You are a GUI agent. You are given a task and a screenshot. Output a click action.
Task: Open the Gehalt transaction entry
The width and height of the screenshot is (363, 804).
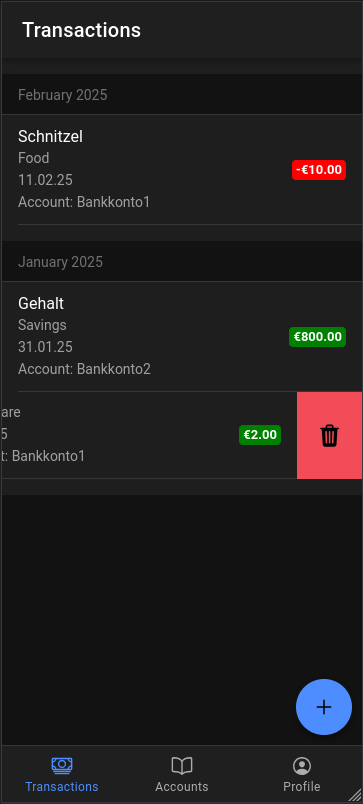click(182, 337)
